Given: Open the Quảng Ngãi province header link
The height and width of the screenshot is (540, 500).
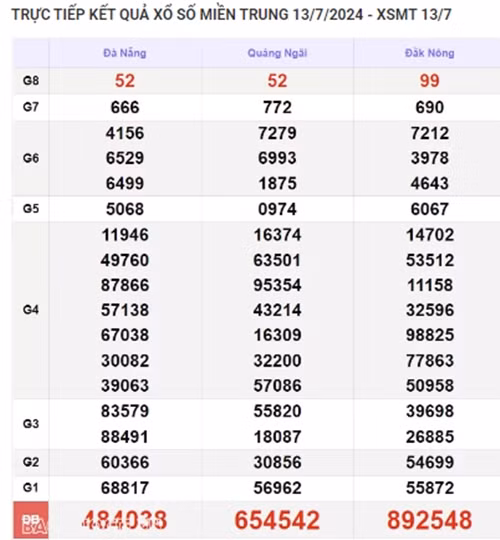Looking at the screenshot, I should point(277,53).
